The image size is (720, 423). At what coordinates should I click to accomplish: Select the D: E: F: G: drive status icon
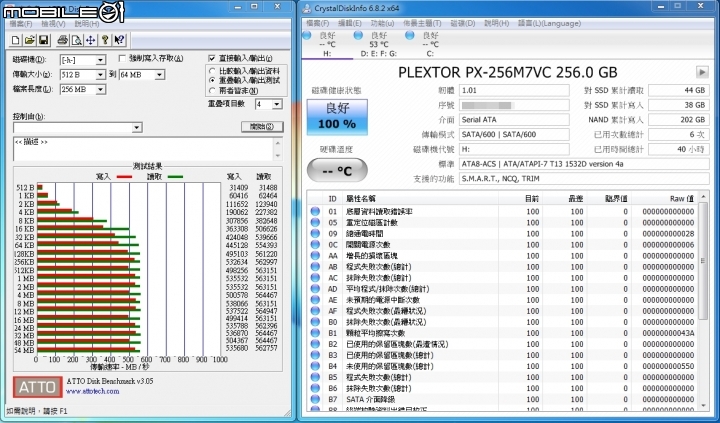point(359,35)
